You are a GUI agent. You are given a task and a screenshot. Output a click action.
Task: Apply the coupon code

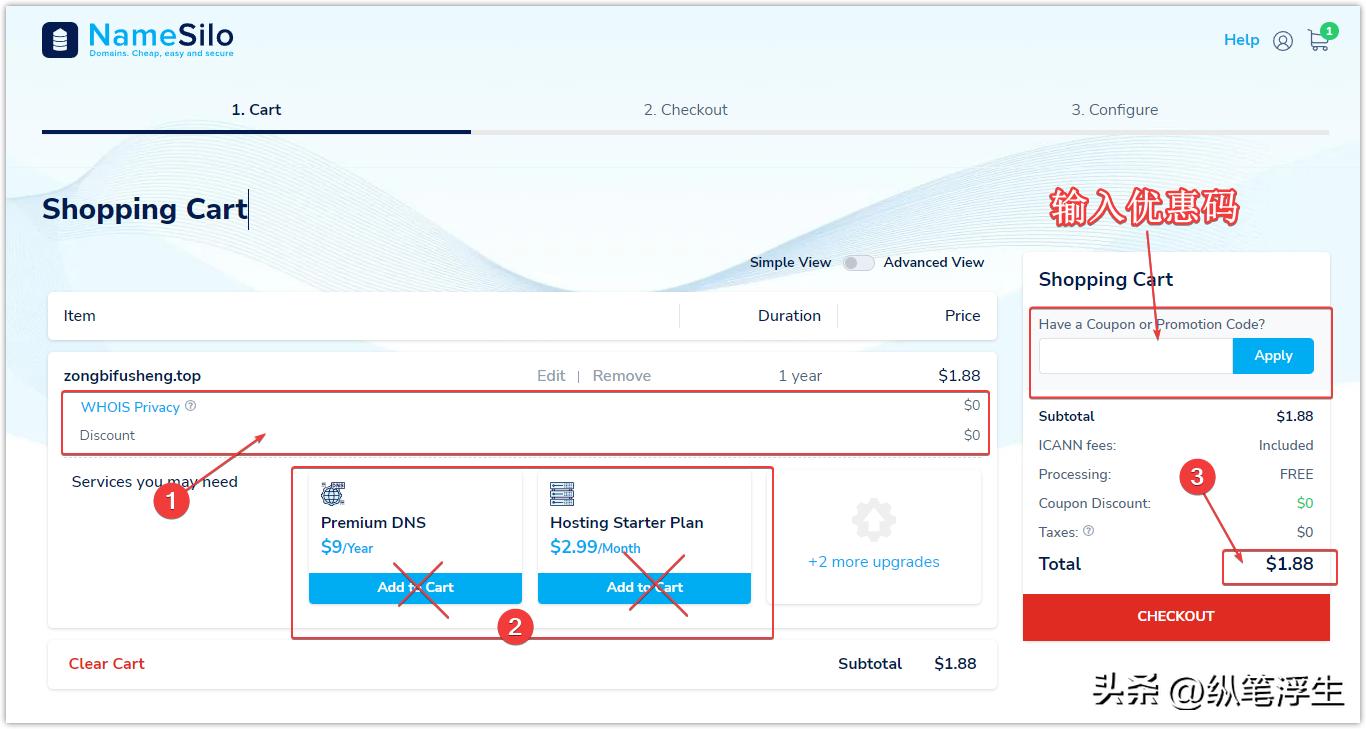click(x=1273, y=356)
